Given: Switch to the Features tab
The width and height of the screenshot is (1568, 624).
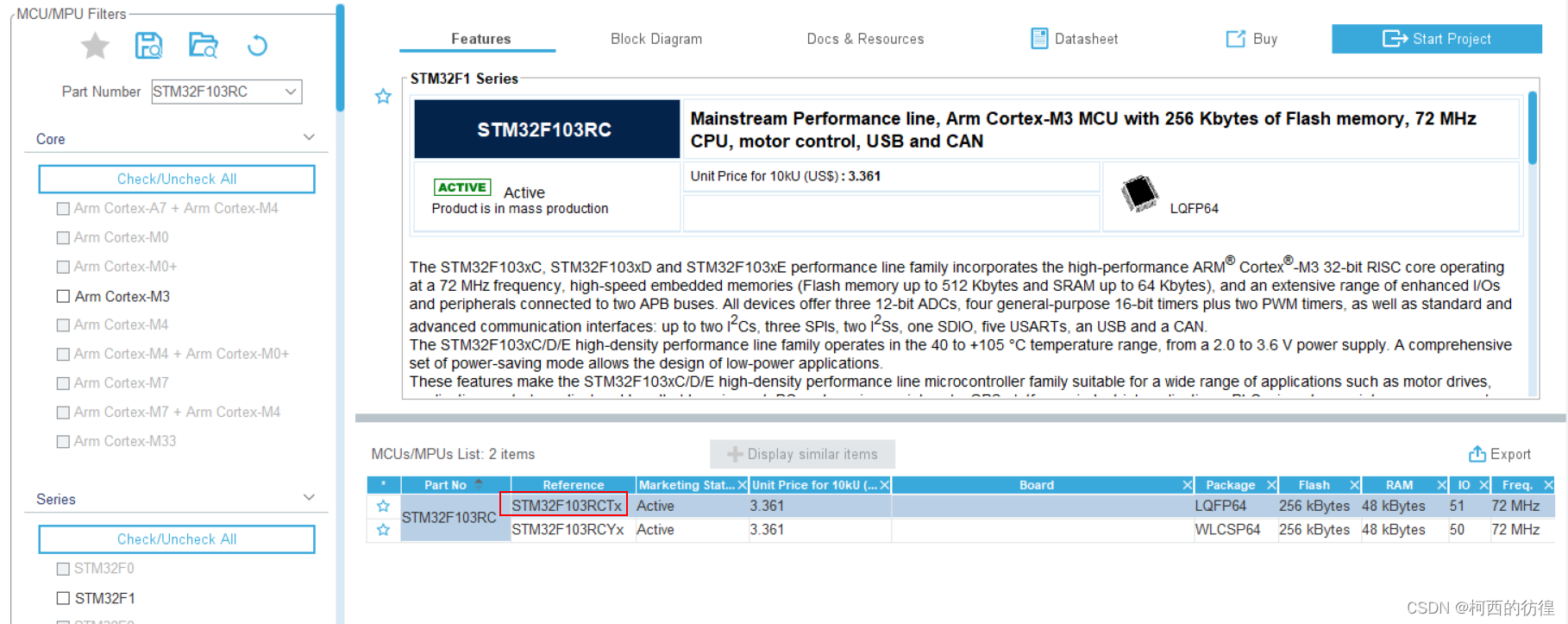Looking at the screenshot, I should 480,39.
